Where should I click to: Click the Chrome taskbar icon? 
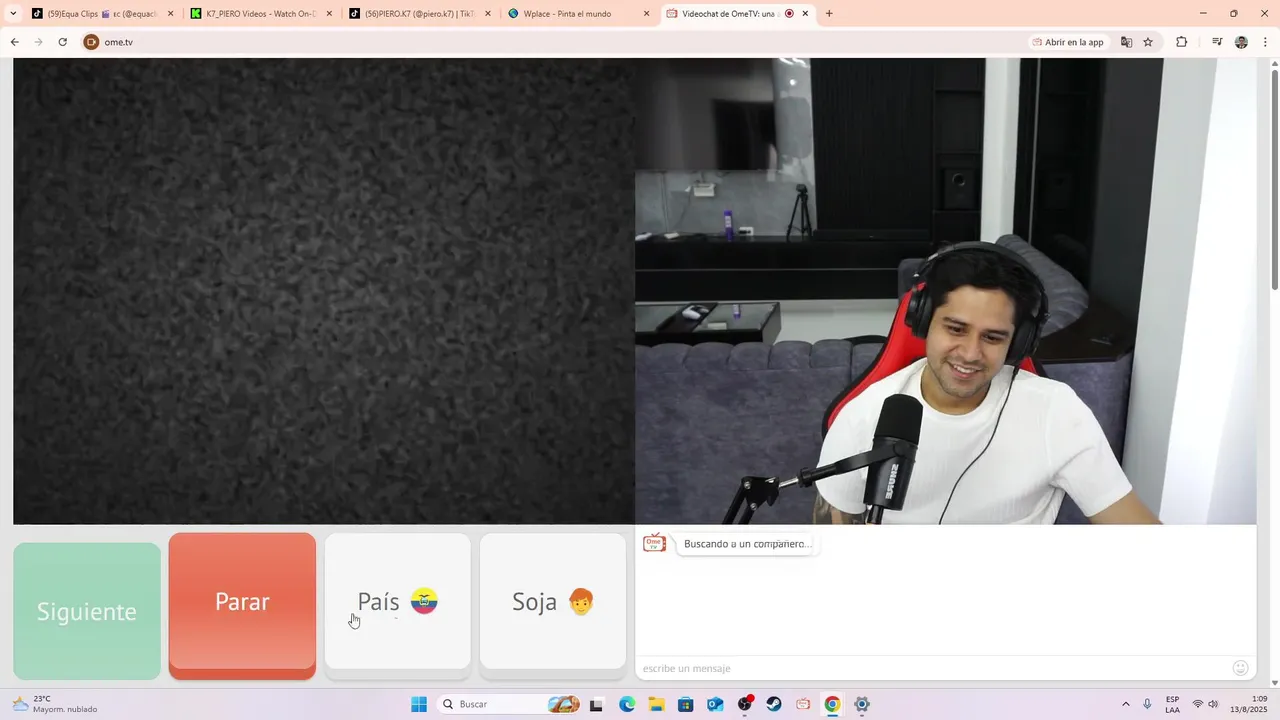click(x=832, y=704)
